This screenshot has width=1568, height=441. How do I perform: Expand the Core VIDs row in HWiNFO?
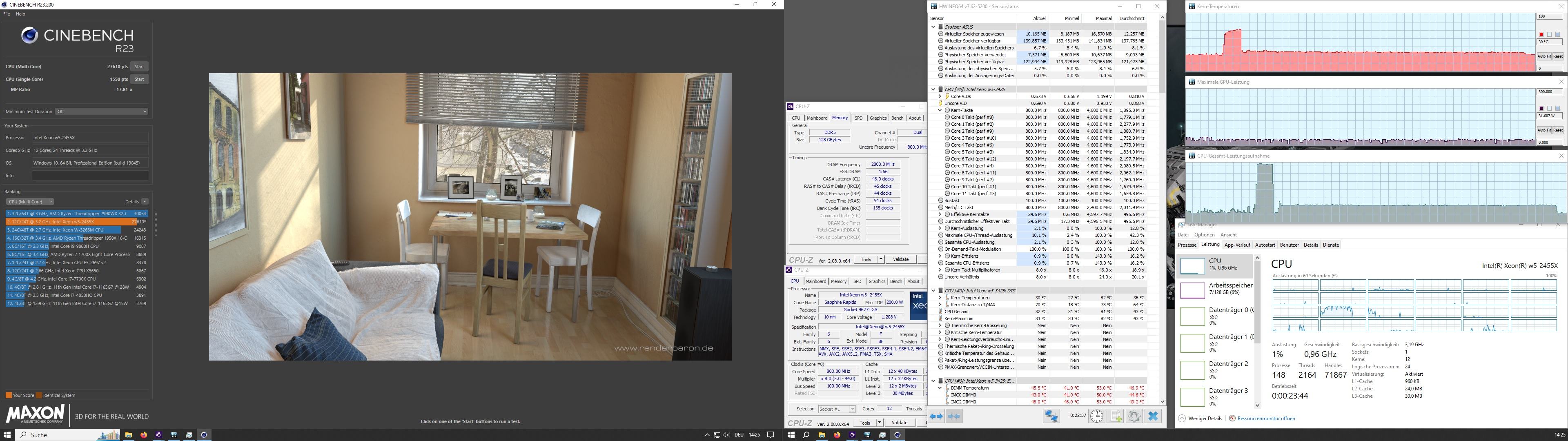tap(940, 96)
